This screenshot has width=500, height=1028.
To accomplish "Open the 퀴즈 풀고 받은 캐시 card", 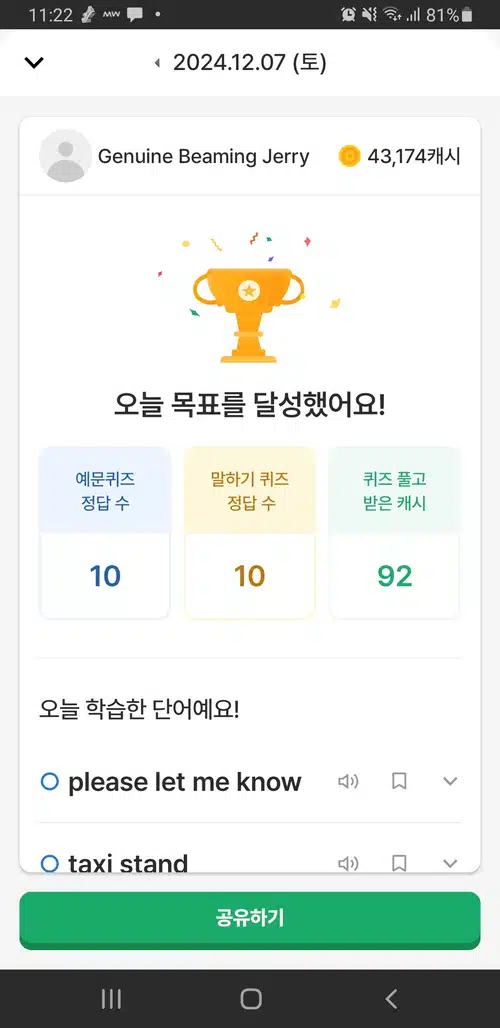I will click(394, 532).
